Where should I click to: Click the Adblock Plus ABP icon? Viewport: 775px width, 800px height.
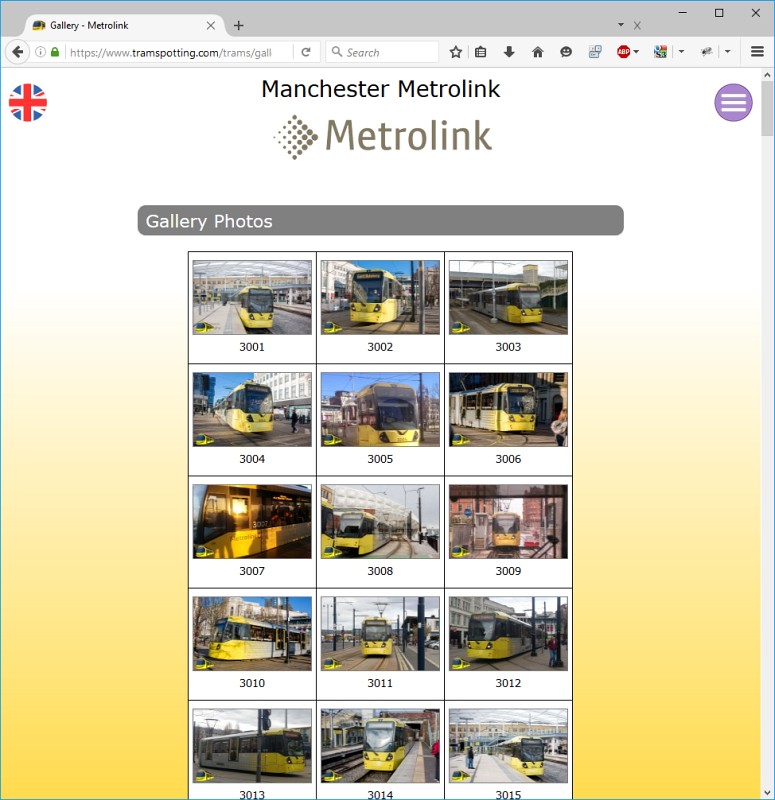click(623, 52)
